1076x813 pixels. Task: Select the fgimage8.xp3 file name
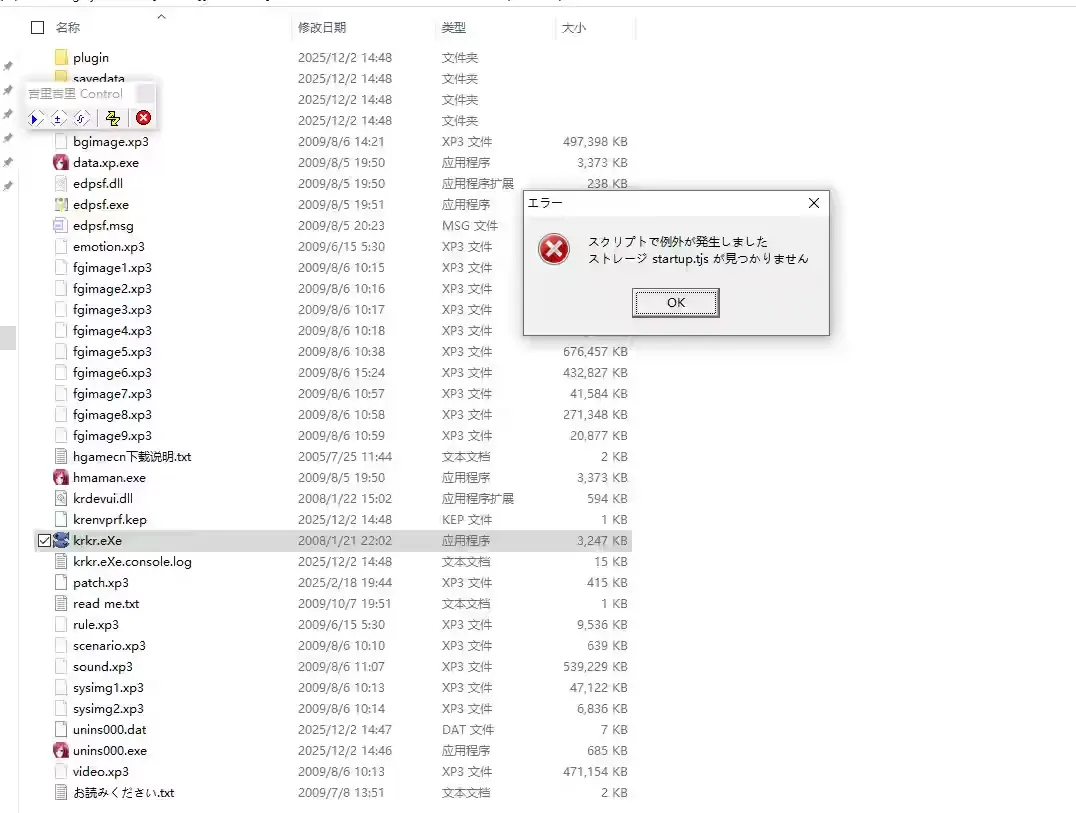(113, 414)
